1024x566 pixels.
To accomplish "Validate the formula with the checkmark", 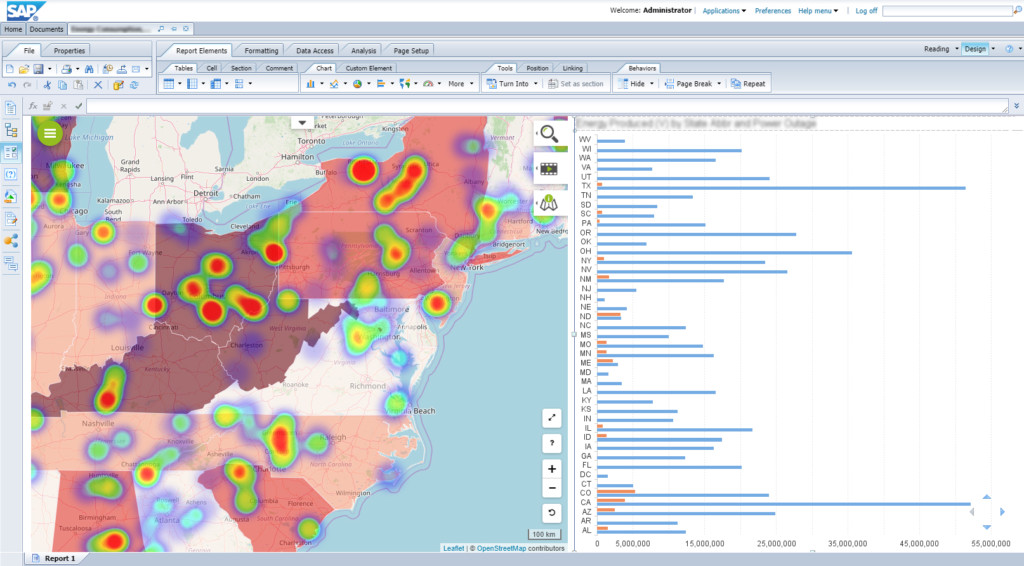I will point(79,106).
